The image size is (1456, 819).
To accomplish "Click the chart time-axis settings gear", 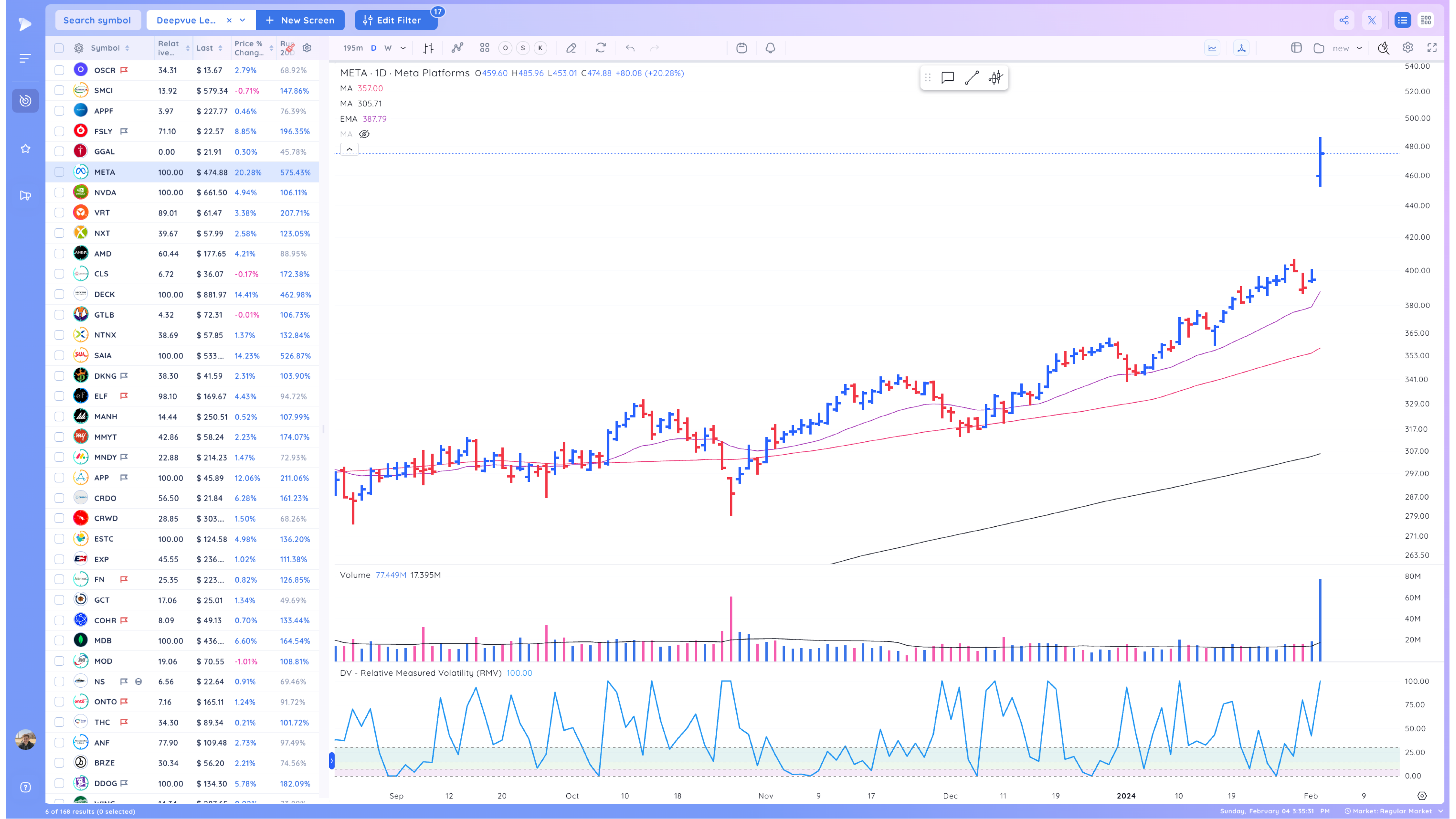I will 1422,796.
